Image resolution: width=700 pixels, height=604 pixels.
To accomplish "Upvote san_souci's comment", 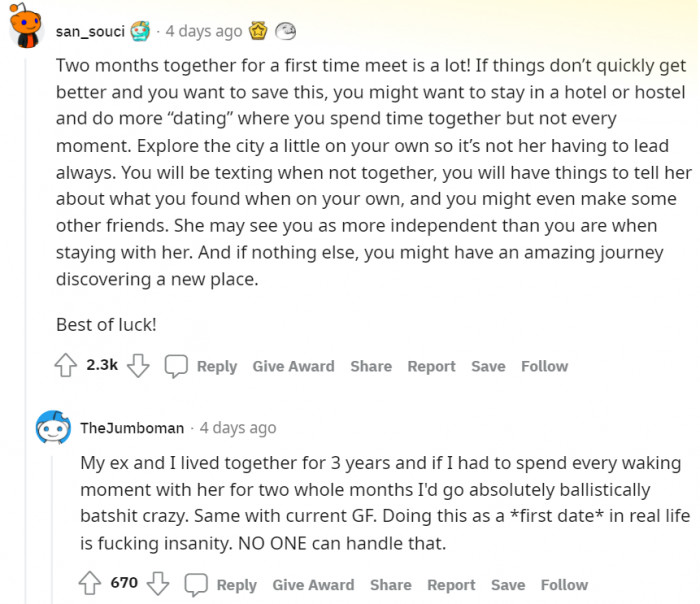I will [67, 366].
